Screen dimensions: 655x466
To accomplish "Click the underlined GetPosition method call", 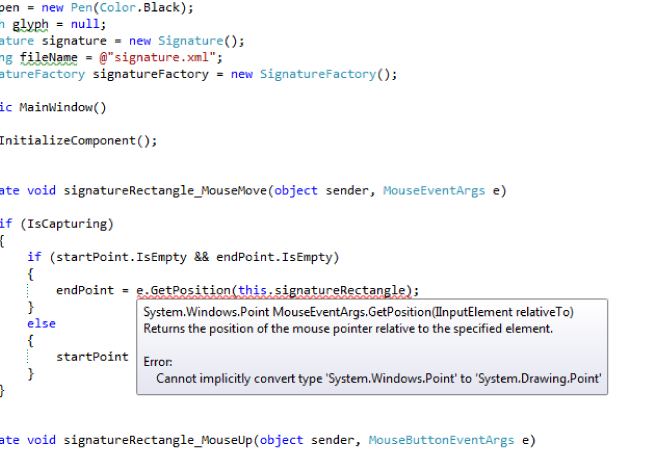I will point(184,290).
